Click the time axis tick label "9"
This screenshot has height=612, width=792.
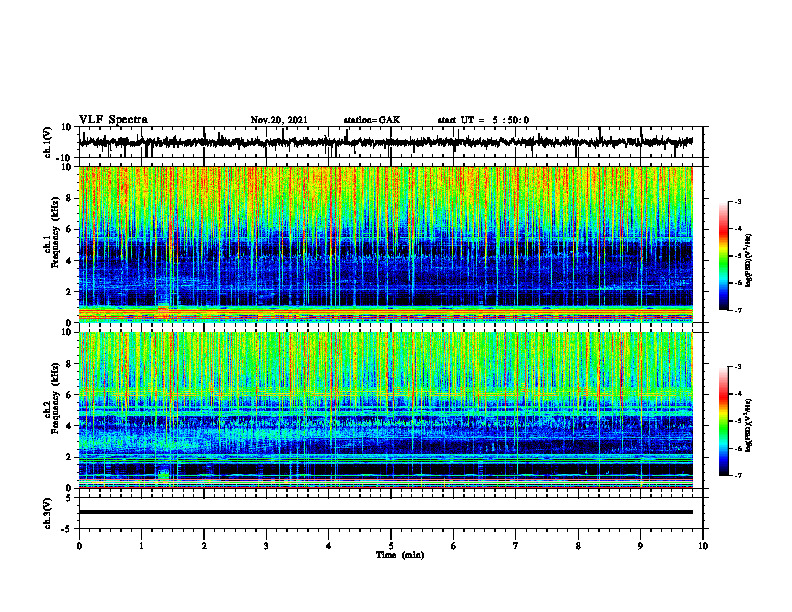pyautogui.click(x=640, y=546)
